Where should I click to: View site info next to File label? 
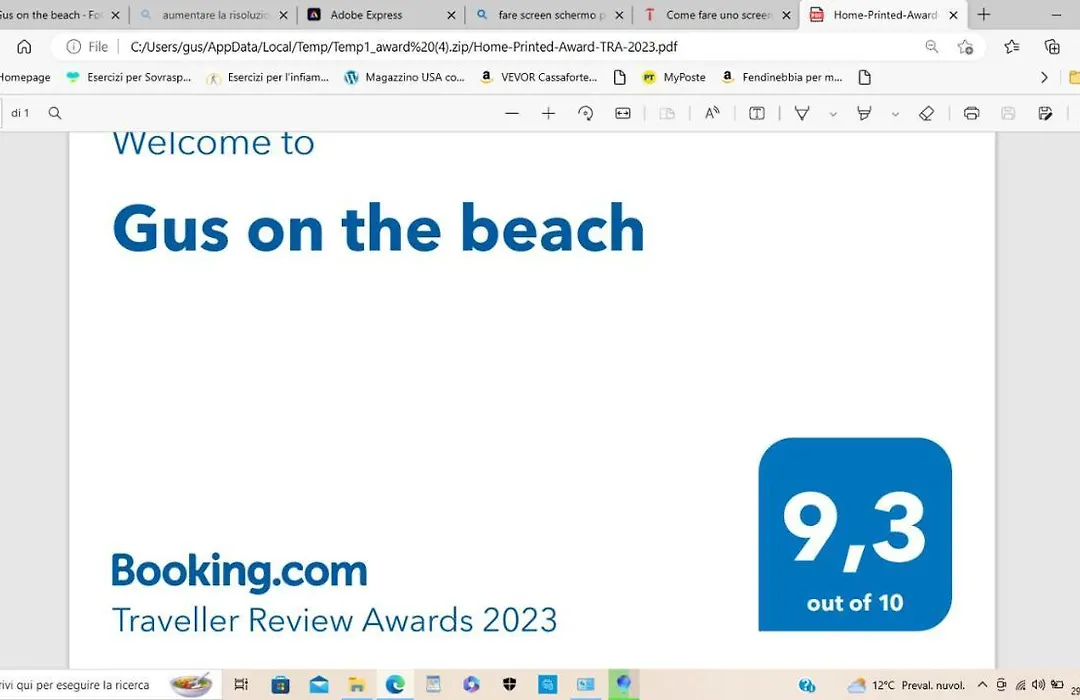click(x=73, y=47)
